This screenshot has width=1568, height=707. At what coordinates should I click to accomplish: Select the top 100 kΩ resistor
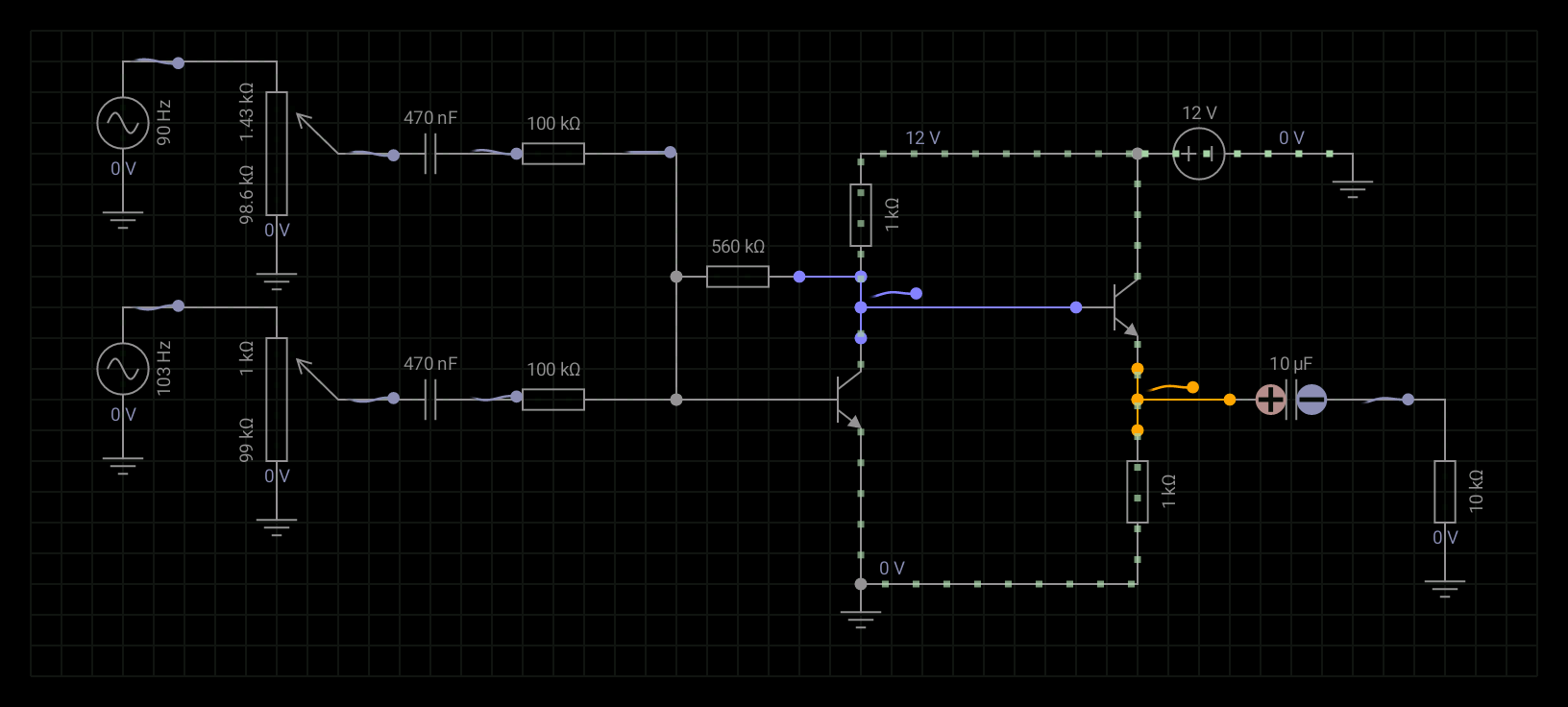tap(553, 154)
